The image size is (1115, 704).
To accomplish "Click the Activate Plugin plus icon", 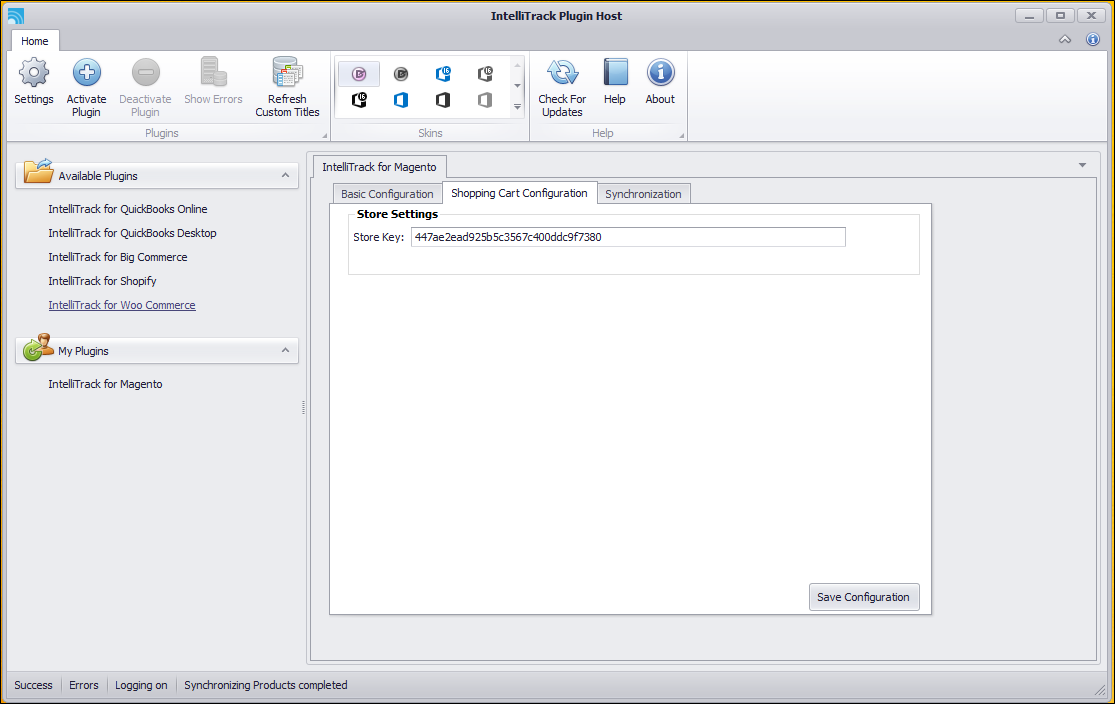I will (86, 73).
